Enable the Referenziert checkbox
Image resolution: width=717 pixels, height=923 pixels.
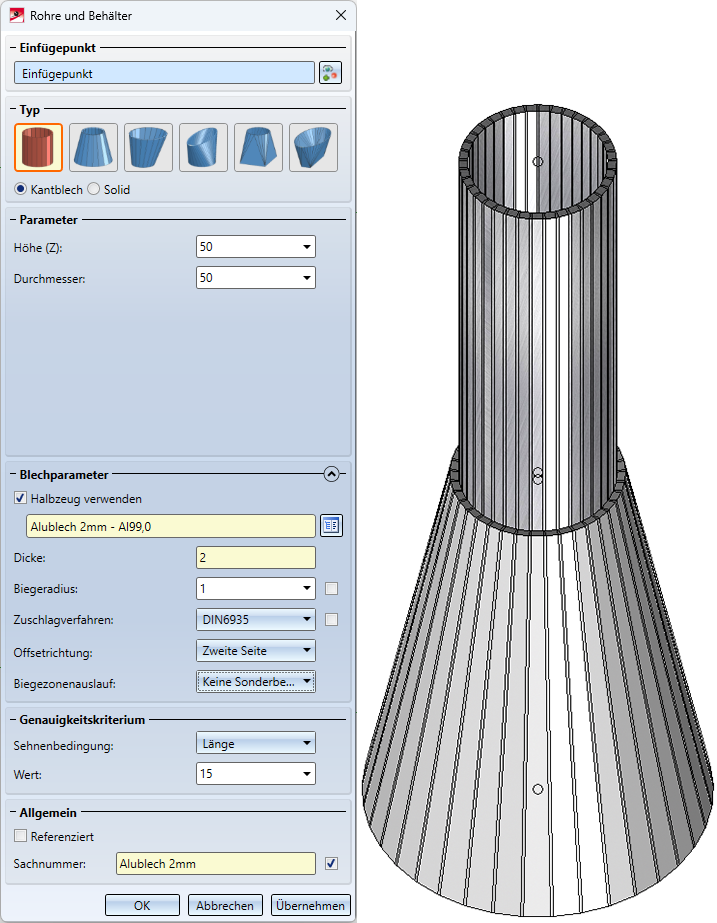coord(21,836)
